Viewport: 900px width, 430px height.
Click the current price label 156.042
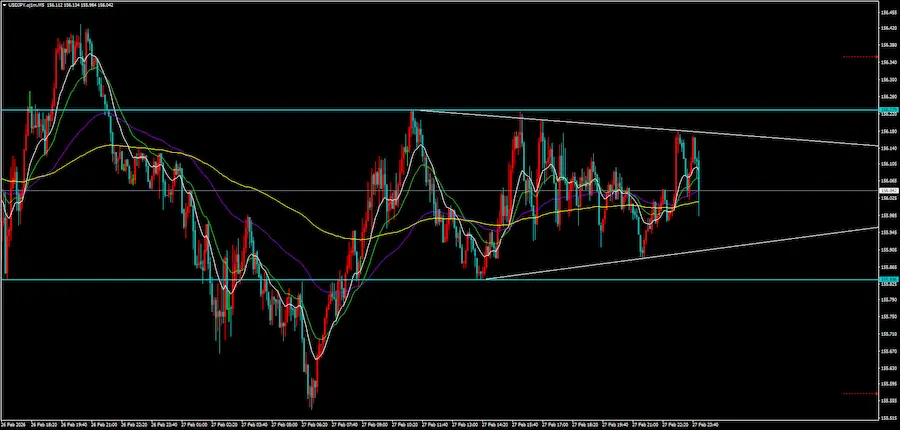point(886,190)
